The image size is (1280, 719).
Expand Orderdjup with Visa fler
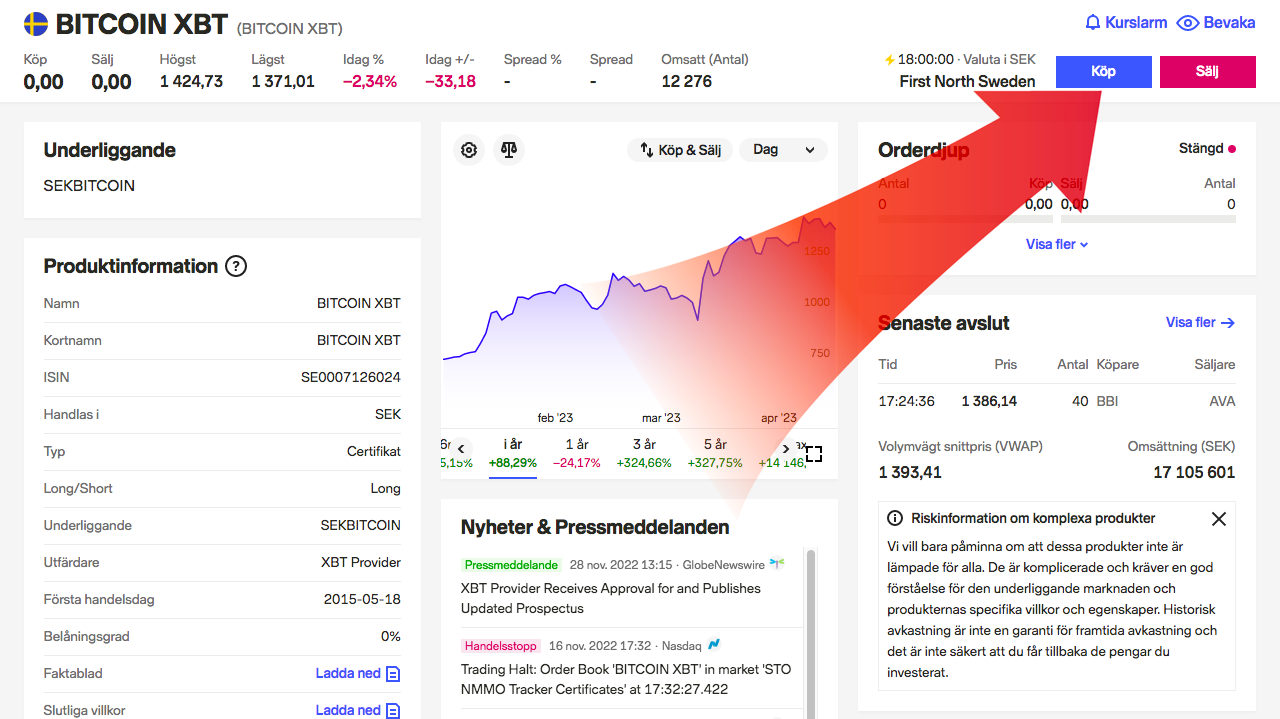tap(1056, 244)
